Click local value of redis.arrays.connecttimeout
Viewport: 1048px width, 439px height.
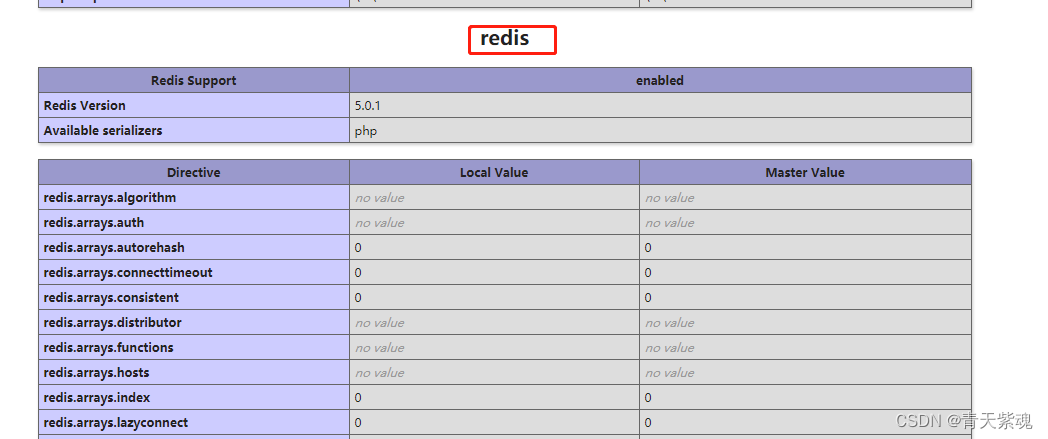click(x=358, y=273)
